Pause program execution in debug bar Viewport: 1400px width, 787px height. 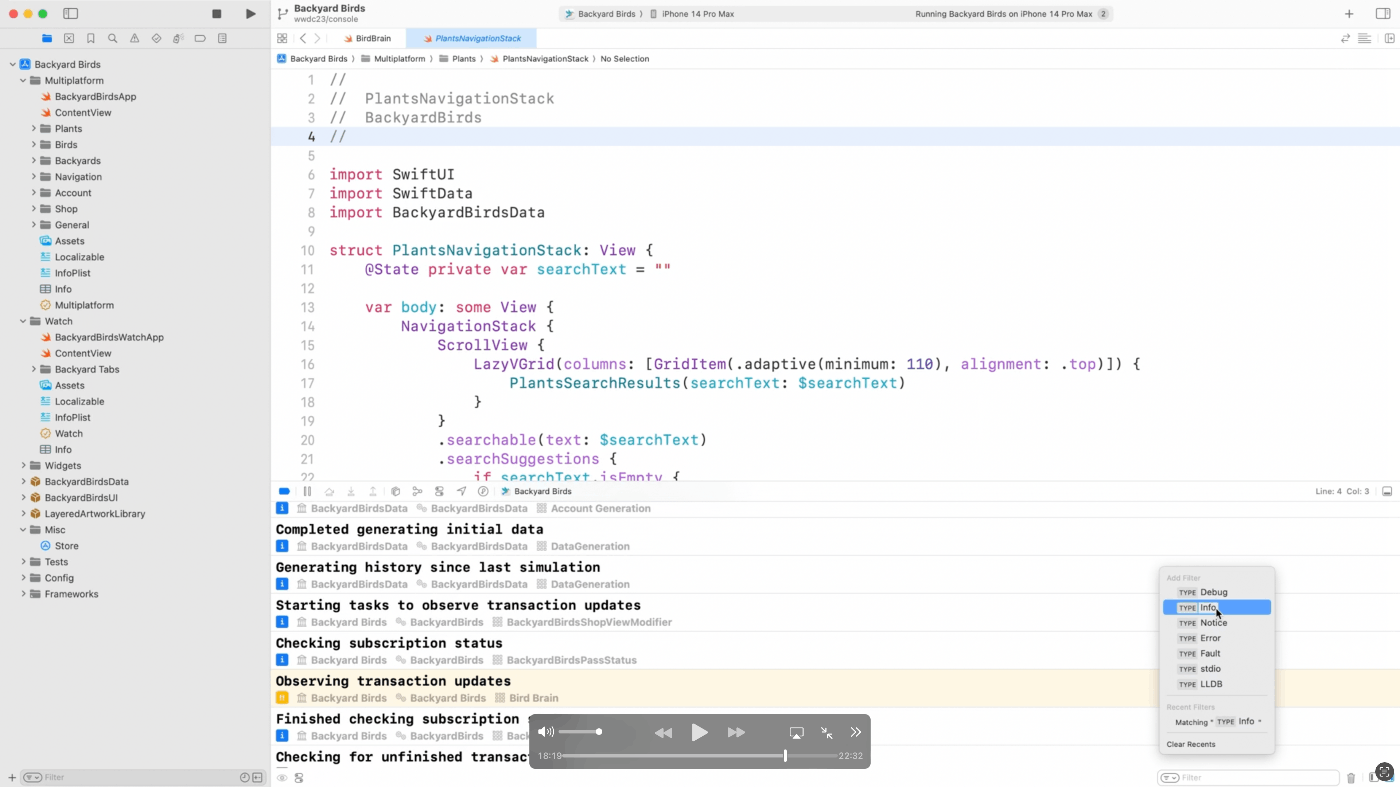pyautogui.click(x=307, y=491)
